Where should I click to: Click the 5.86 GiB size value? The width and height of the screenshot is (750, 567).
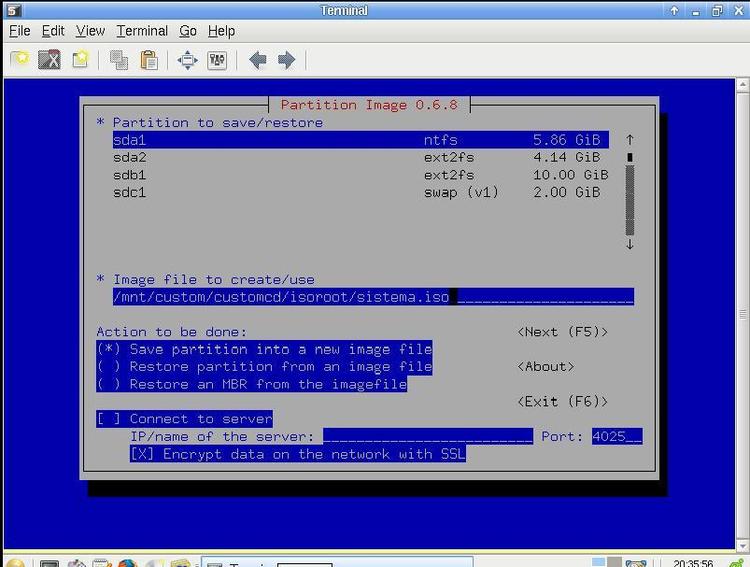(x=567, y=140)
